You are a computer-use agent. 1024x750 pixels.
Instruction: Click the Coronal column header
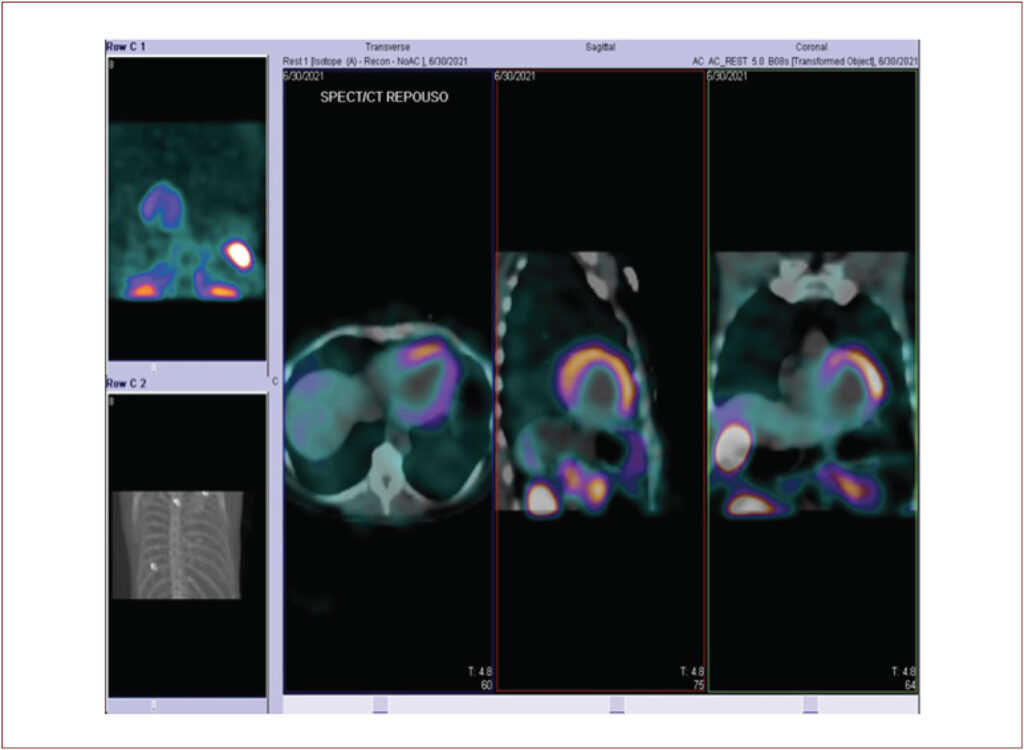coord(811,47)
